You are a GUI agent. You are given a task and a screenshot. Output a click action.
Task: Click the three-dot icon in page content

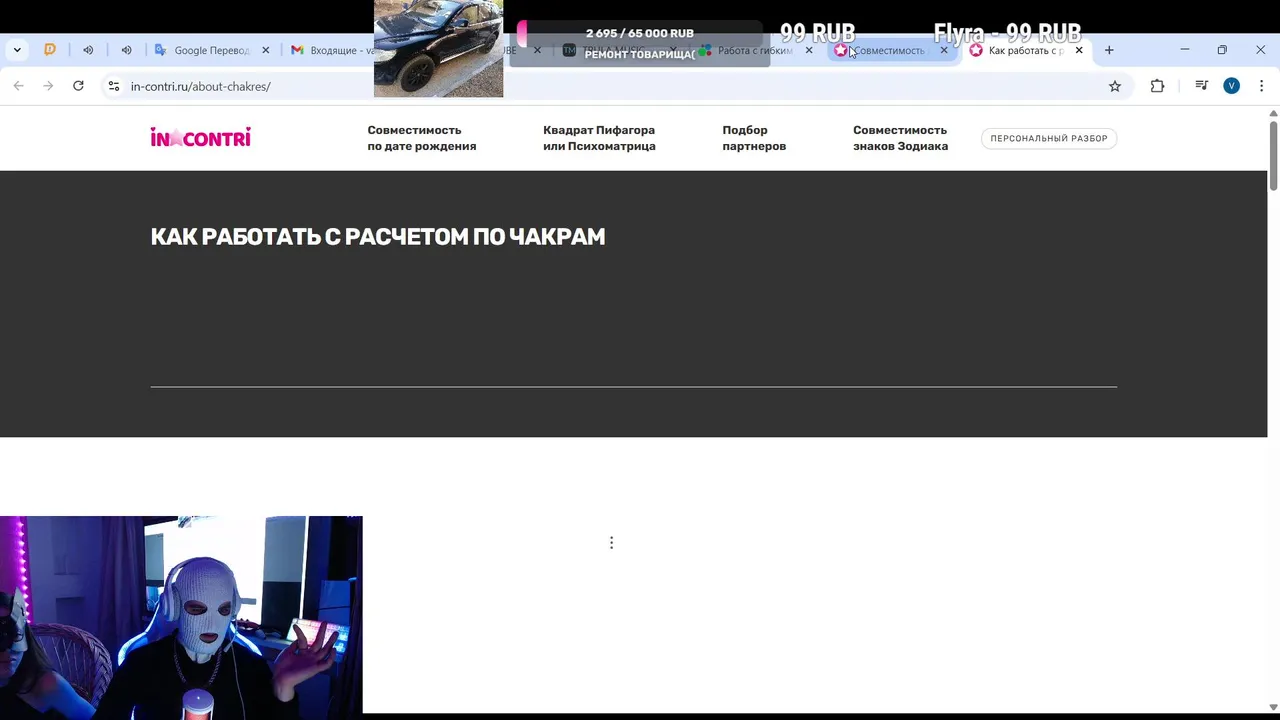[x=611, y=543]
